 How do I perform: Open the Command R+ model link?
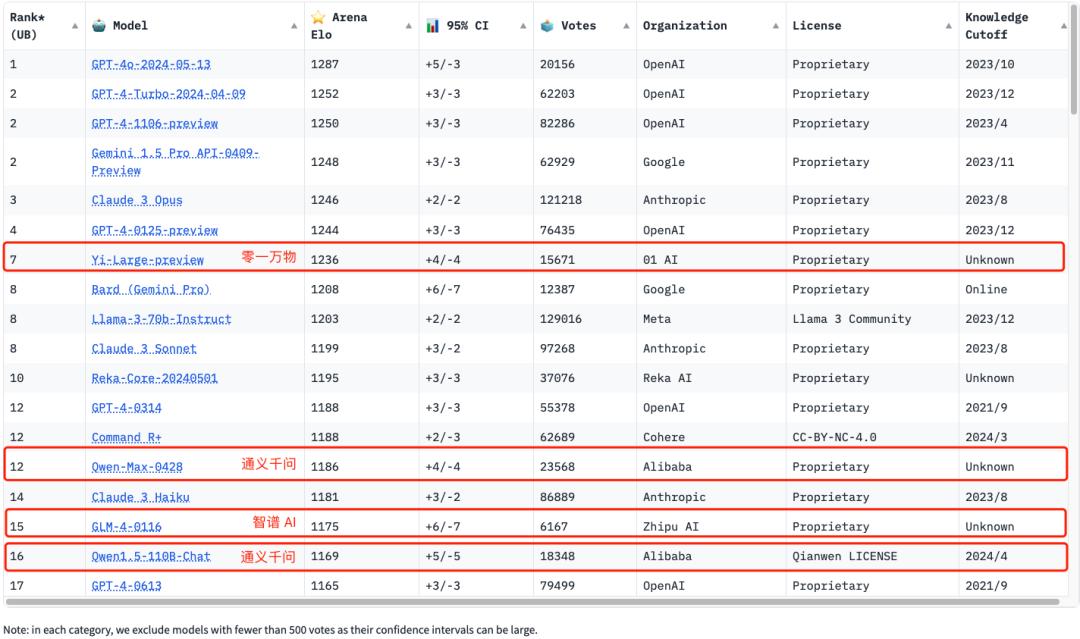126,437
